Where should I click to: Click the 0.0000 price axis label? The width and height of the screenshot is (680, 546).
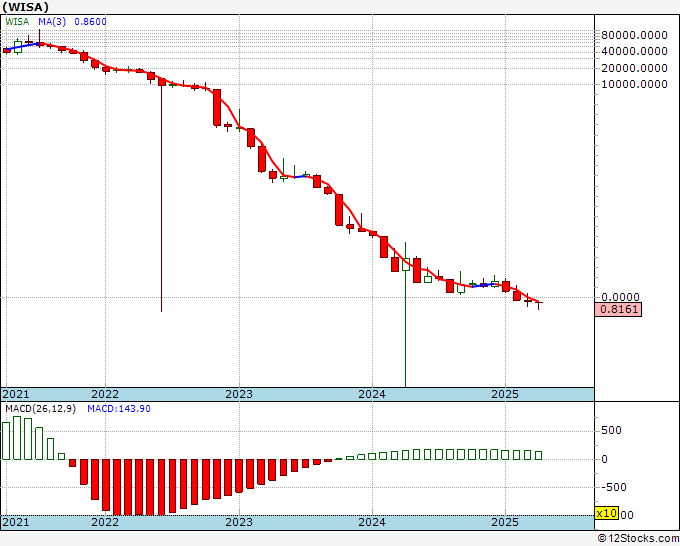click(x=620, y=297)
